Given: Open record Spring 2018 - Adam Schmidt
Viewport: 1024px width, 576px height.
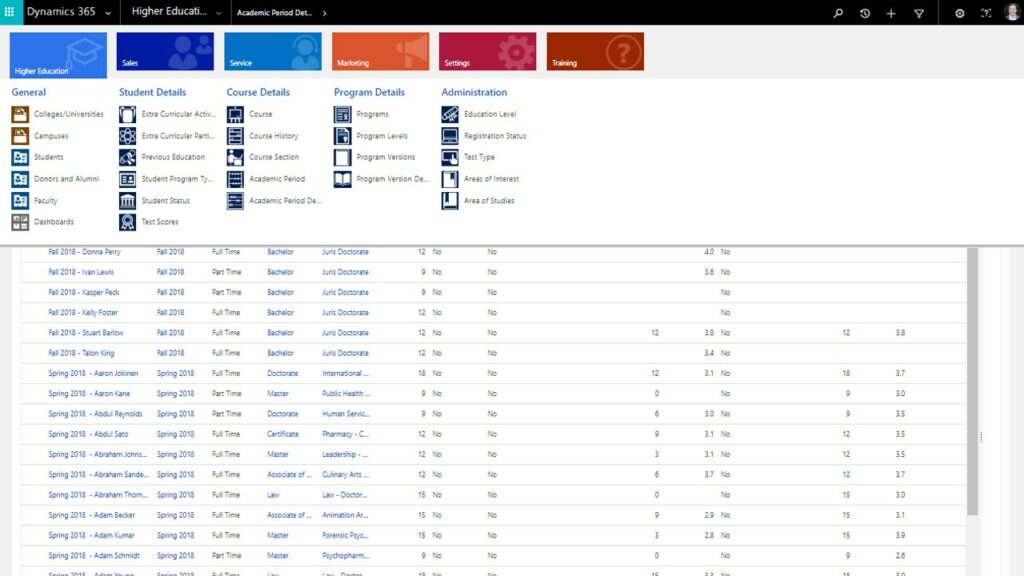Looking at the screenshot, I should [94, 555].
